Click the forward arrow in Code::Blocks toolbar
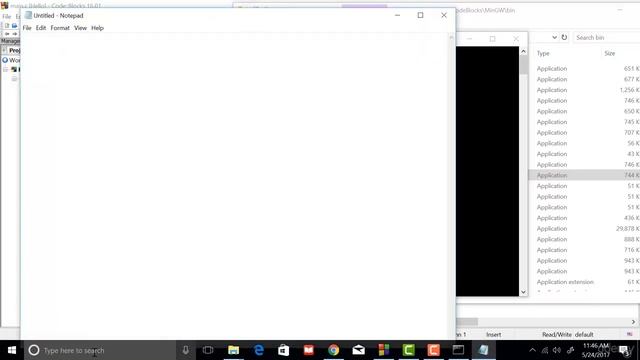This screenshot has height=360, width=640. (15, 33)
